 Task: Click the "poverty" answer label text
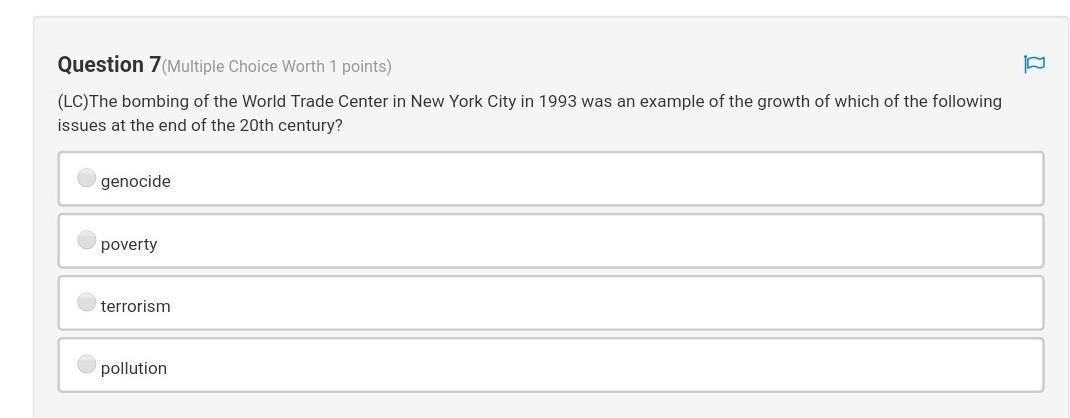pos(129,244)
